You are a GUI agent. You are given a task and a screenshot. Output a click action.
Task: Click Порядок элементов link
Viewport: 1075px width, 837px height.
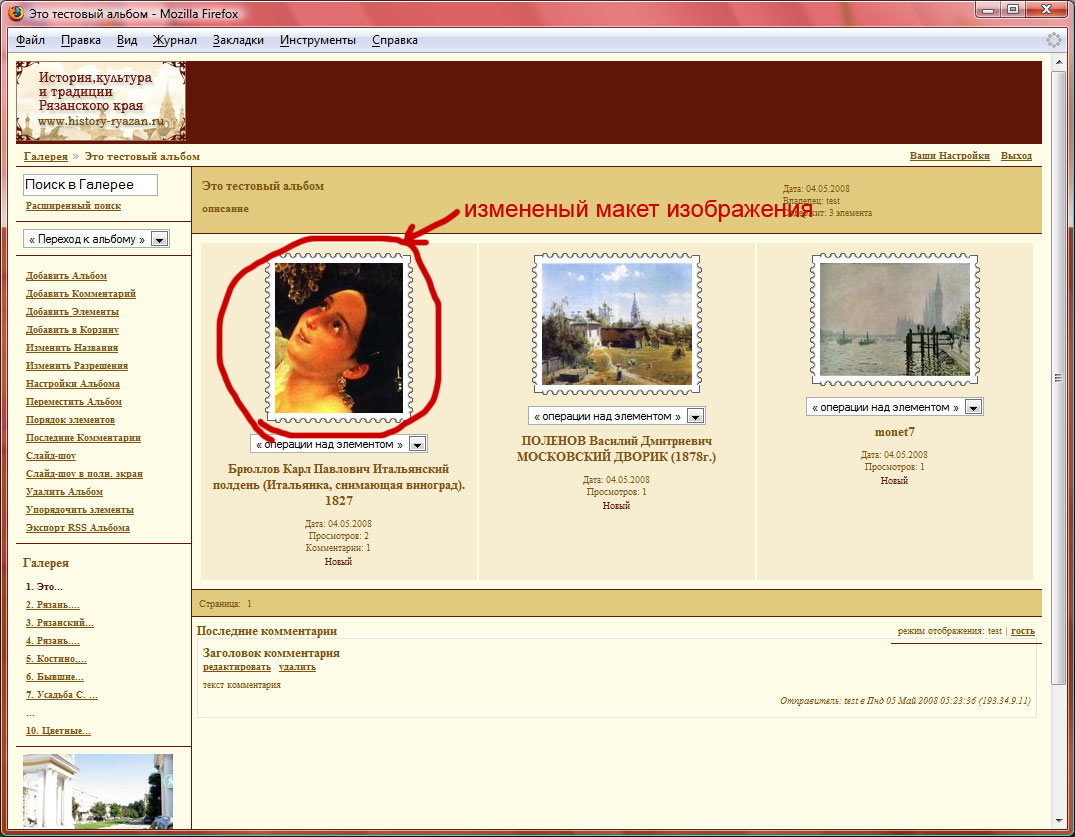coord(71,420)
